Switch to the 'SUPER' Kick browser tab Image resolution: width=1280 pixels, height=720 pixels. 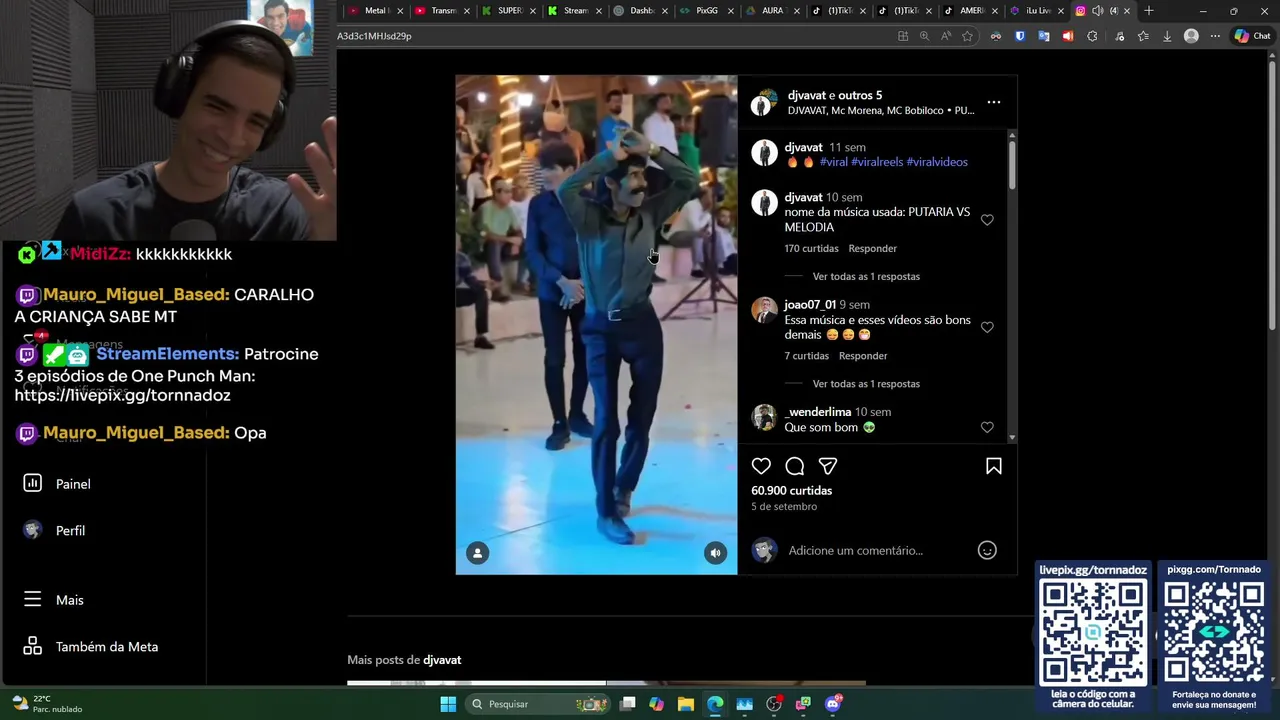click(509, 11)
